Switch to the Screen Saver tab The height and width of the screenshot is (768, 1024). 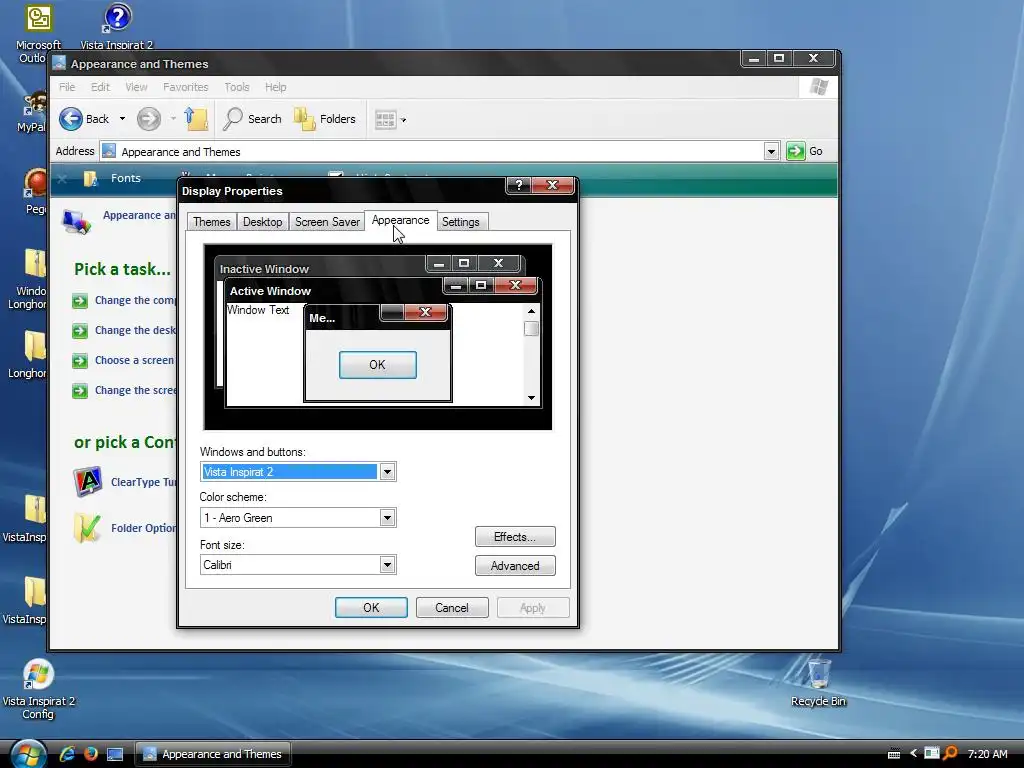(327, 222)
